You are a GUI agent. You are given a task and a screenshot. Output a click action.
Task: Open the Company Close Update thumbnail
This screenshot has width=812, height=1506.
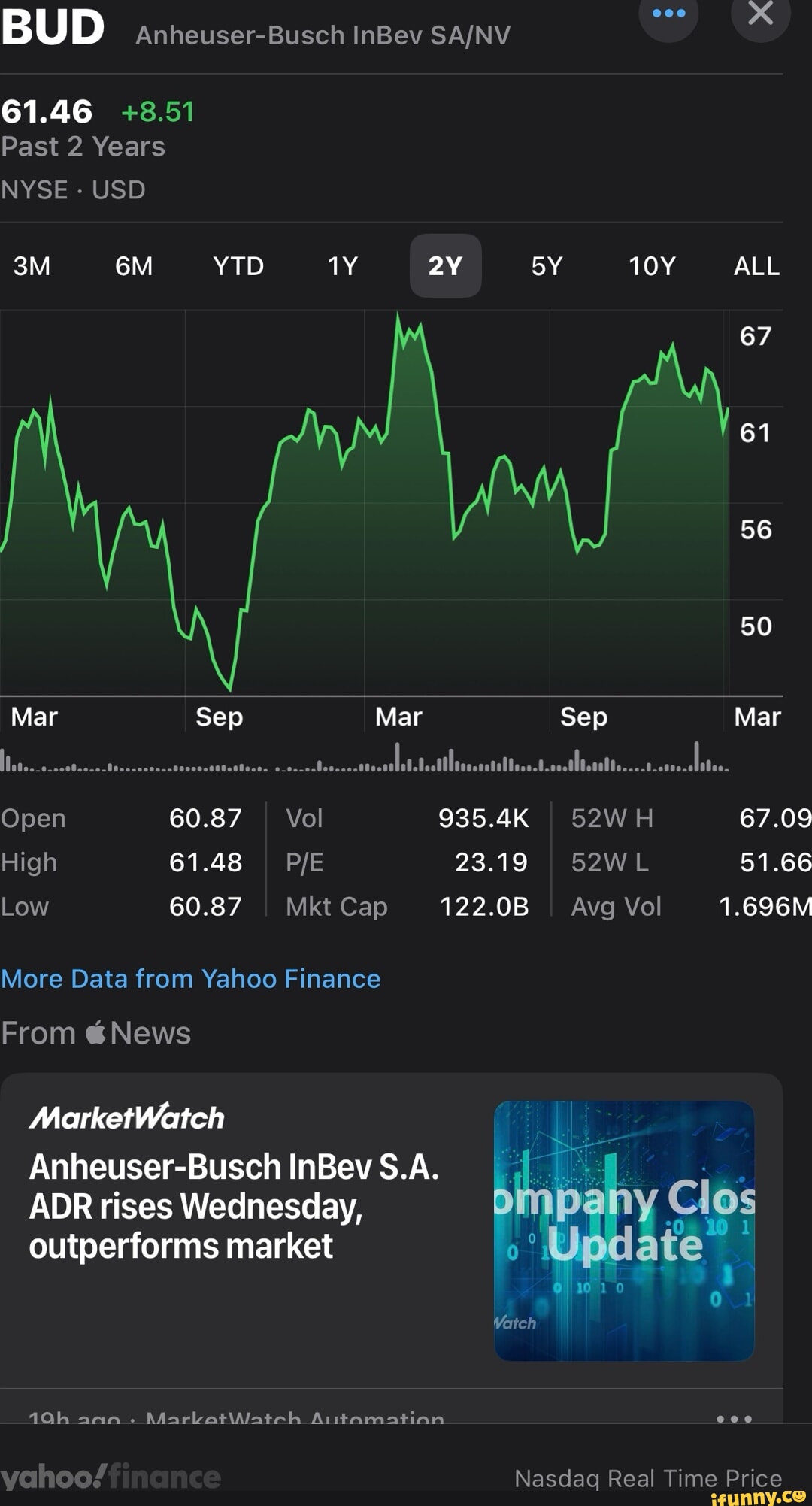(624, 1231)
